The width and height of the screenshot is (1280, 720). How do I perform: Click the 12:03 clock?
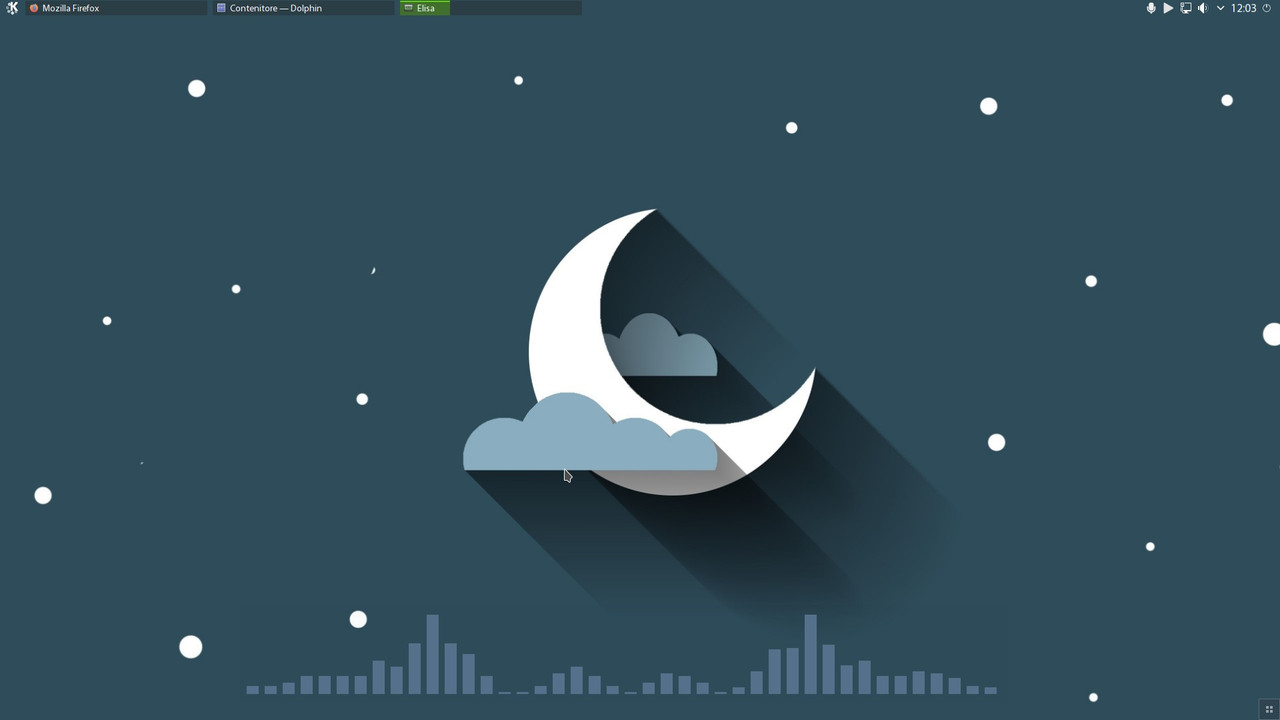click(x=1244, y=8)
